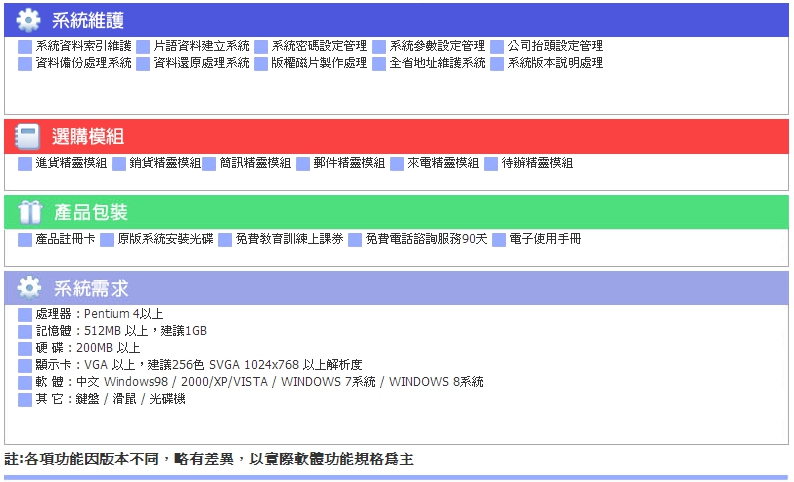
Task: Click blue bullet square before 產品註冊卡
Action: click(x=25, y=240)
